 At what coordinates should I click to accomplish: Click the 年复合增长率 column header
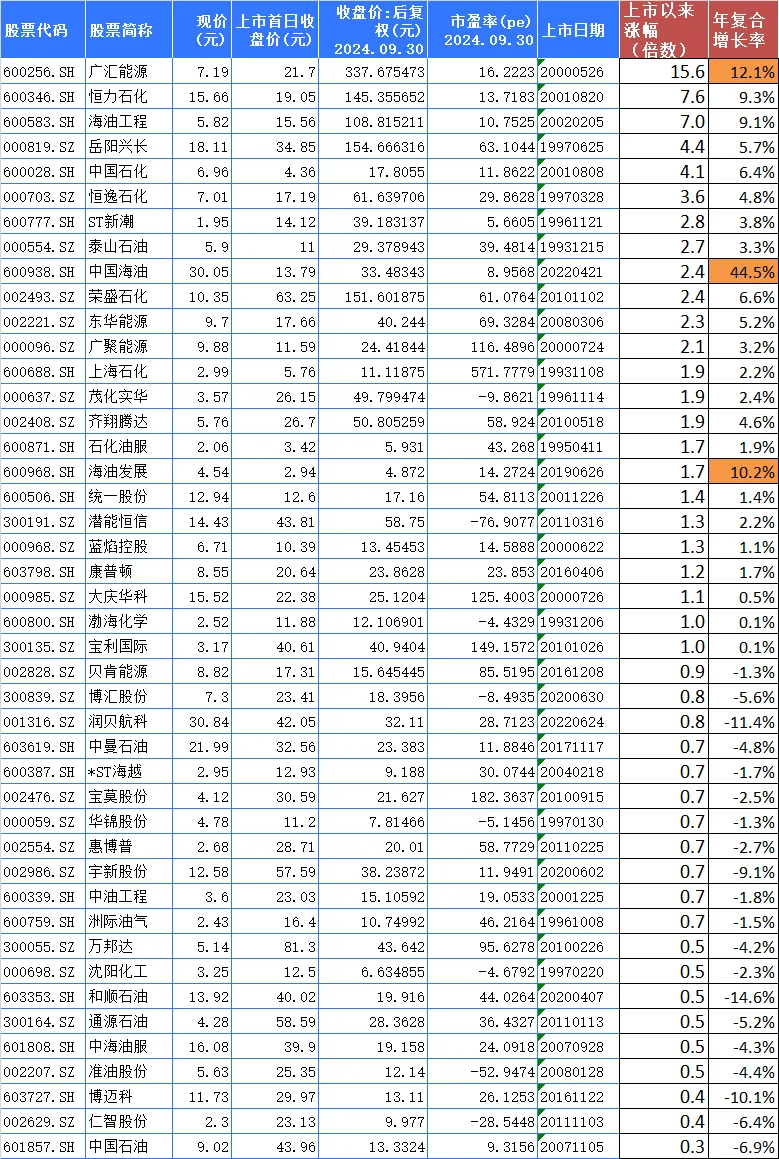pyautogui.click(x=743, y=30)
